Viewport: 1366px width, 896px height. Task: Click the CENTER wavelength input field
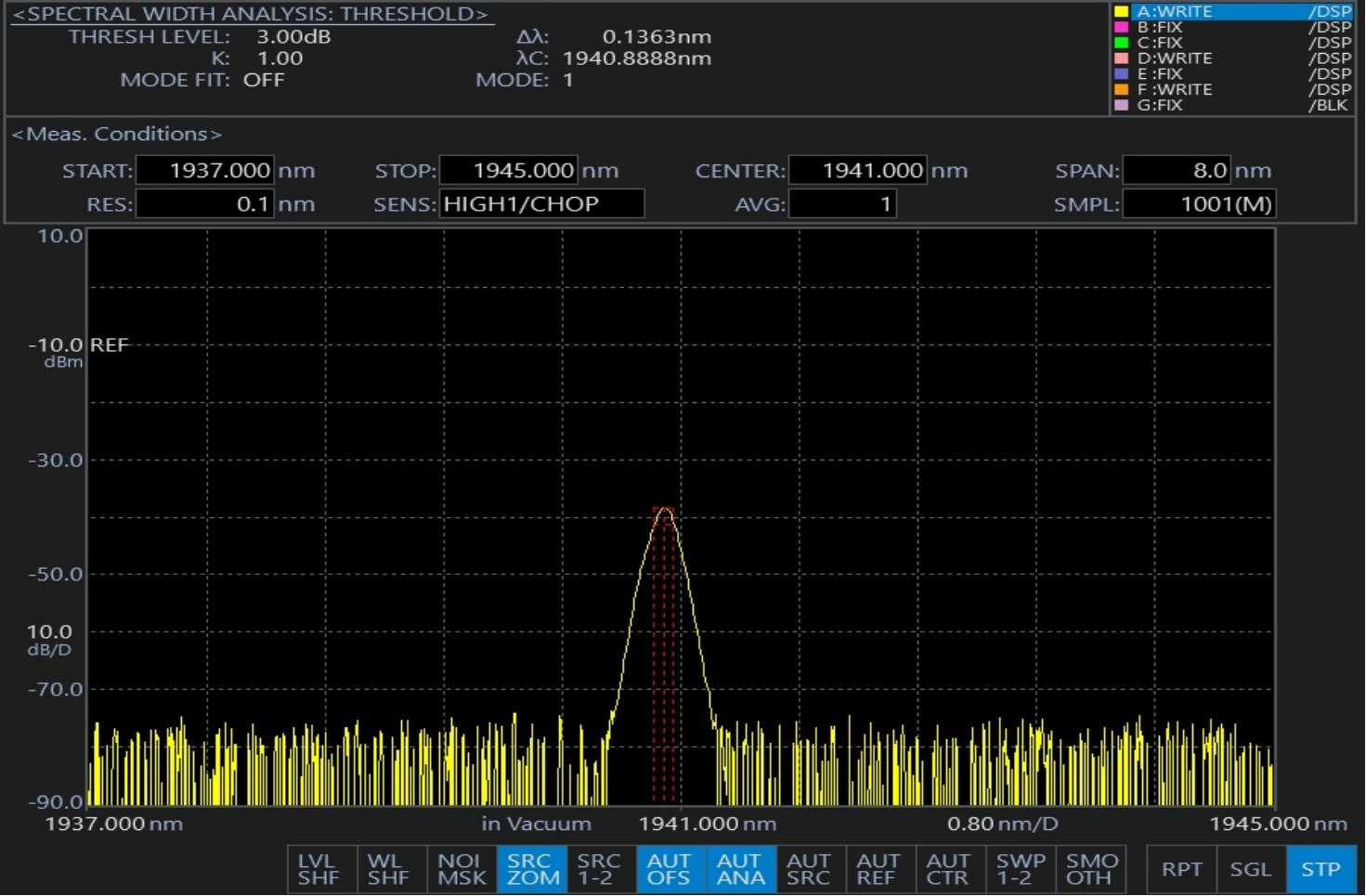[857, 171]
